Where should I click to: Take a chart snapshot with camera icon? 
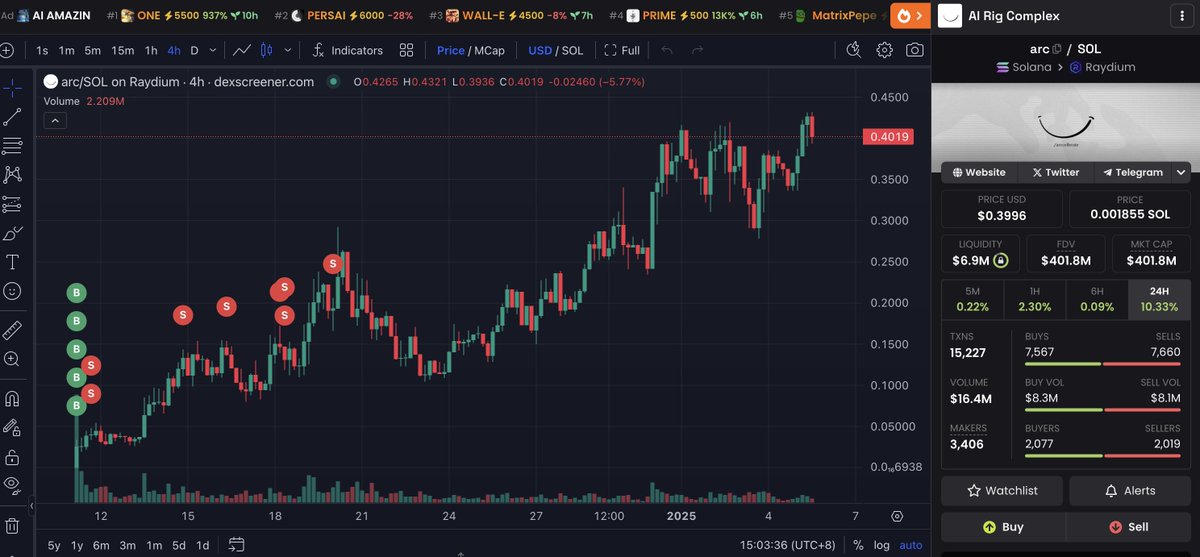point(914,50)
